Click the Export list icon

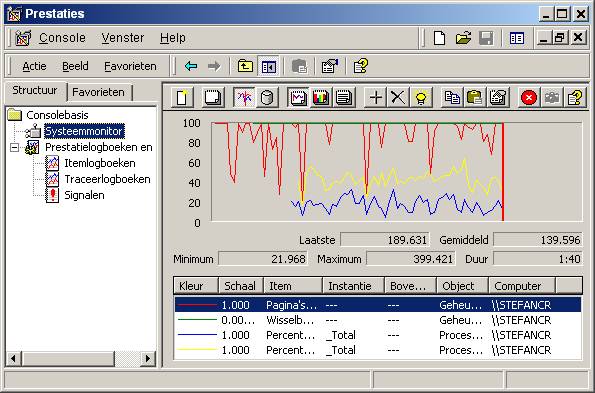(x=299, y=66)
